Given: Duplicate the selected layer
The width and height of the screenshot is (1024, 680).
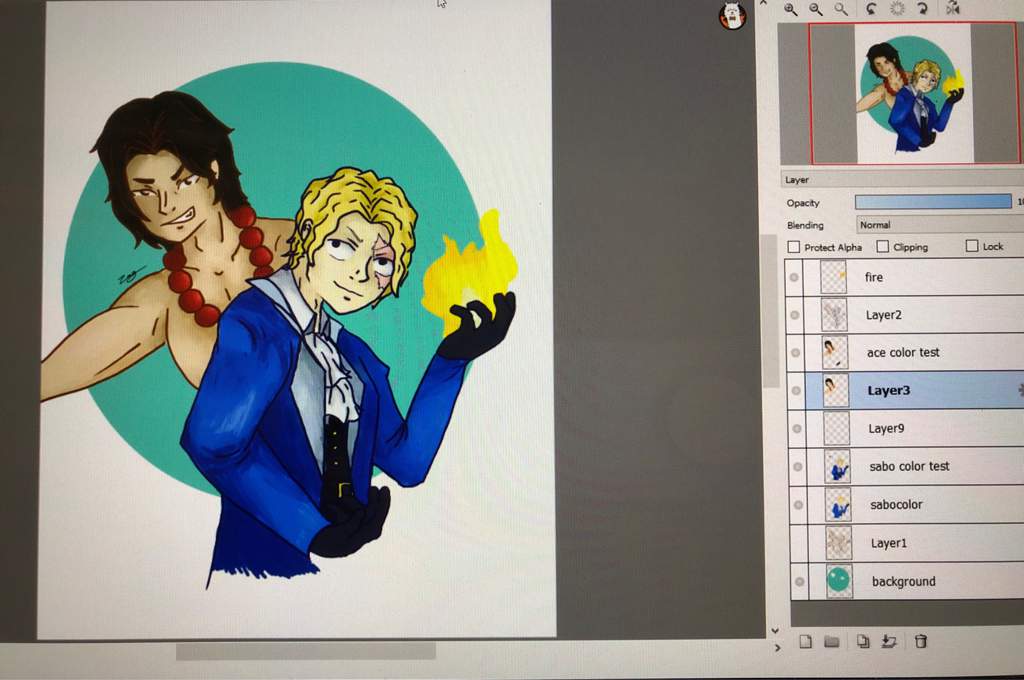Looking at the screenshot, I should pyautogui.click(x=863, y=641).
